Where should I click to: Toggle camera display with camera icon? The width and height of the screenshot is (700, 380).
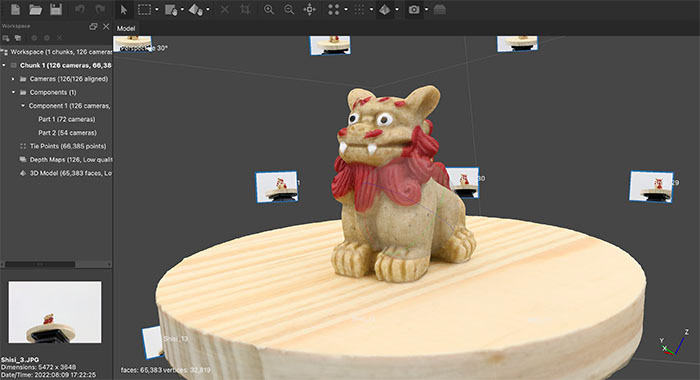(414, 9)
